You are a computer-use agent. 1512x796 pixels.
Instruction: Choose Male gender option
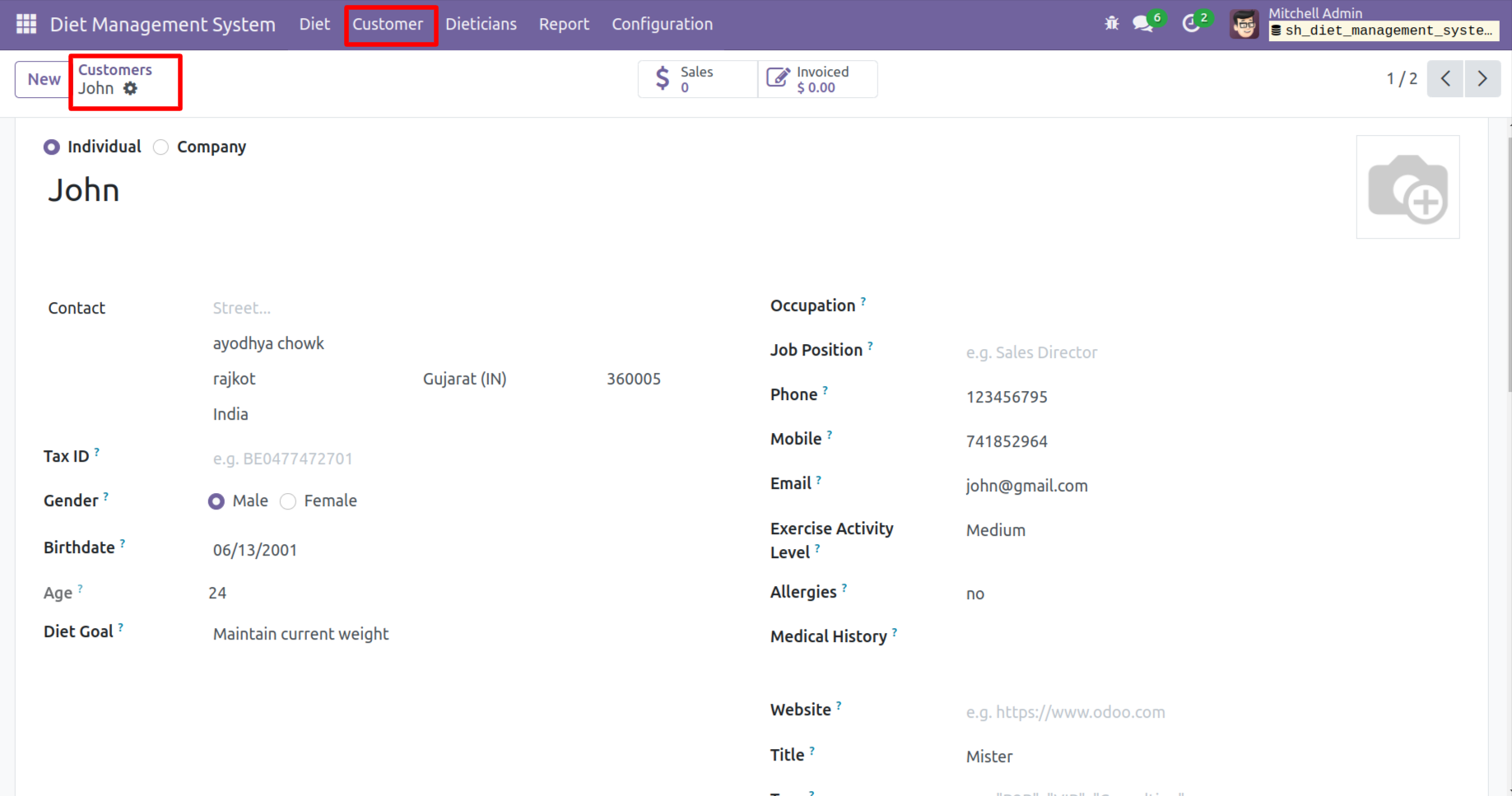click(x=216, y=501)
